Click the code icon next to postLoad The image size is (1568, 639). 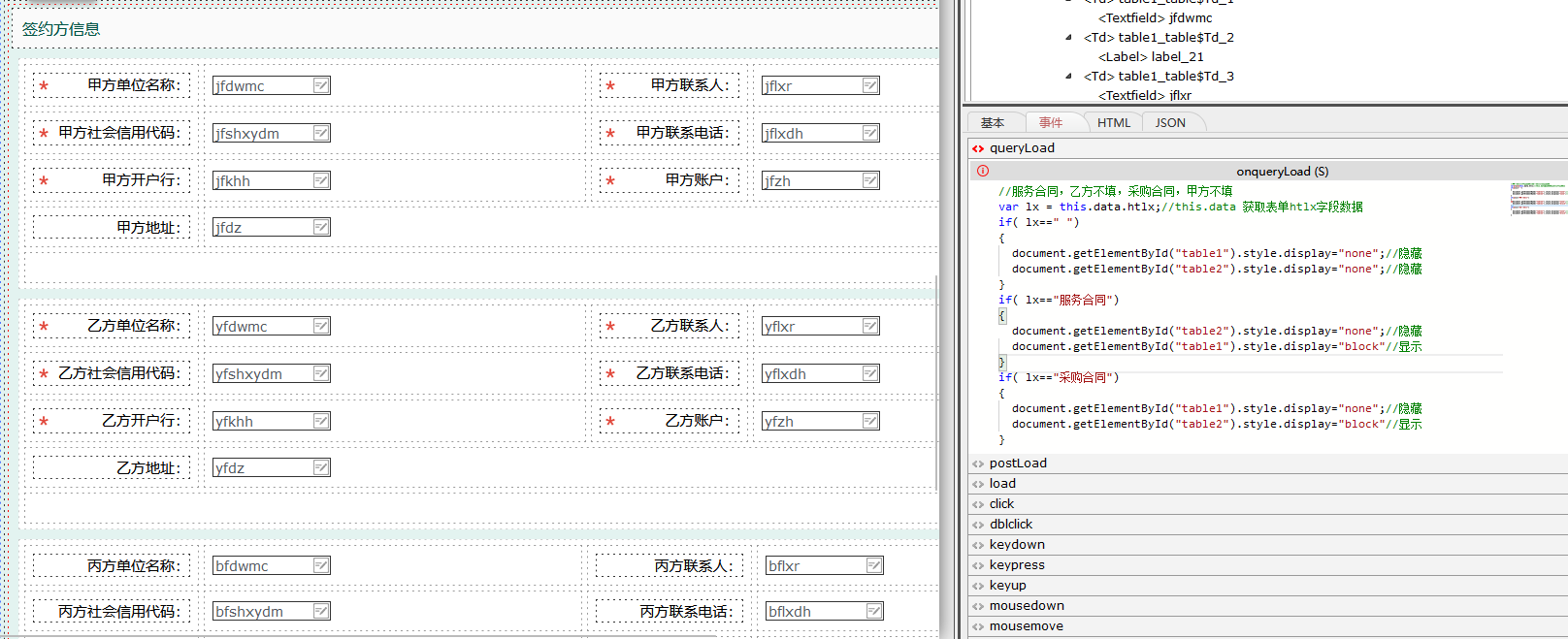[x=978, y=463]
